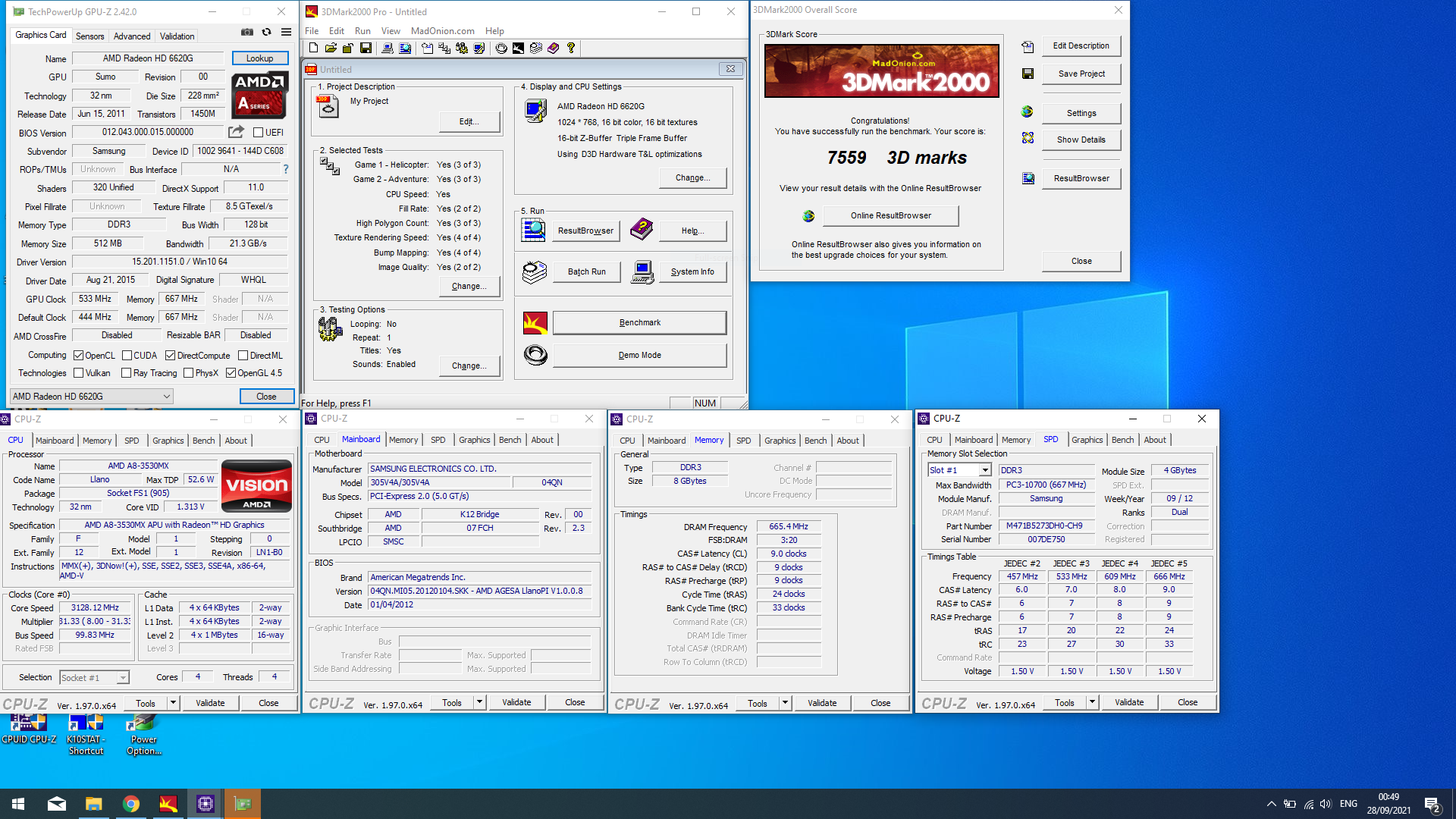The height and width of the screenshot is (819, 1456).
Task: Click the edit description icon in Overall Score window
Action: tap(1028, 47)
